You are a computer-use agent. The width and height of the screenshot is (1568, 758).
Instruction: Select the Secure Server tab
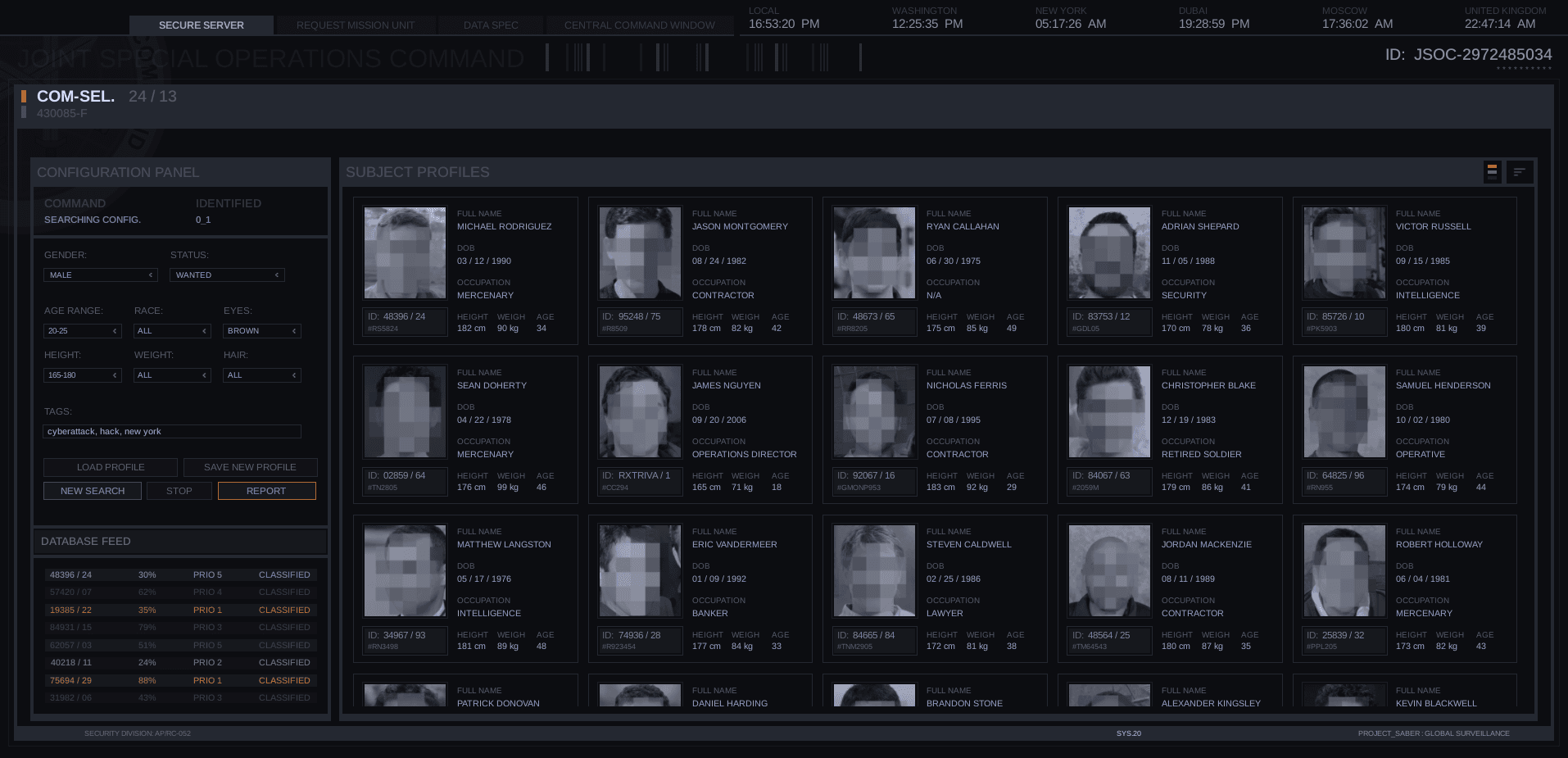click(x=202, y=25)
